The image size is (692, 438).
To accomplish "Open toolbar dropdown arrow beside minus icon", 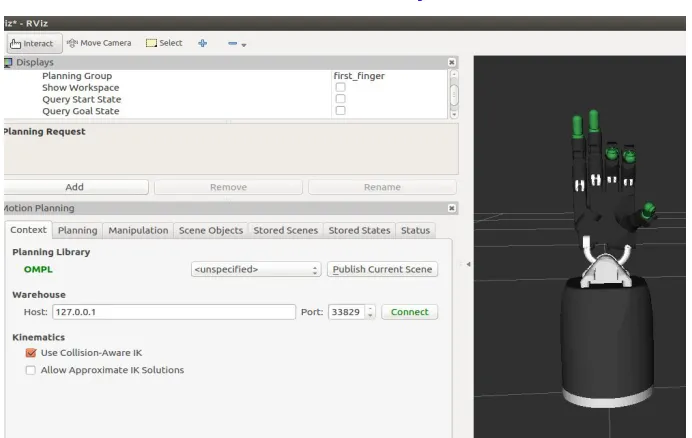I will coord(244,45).
